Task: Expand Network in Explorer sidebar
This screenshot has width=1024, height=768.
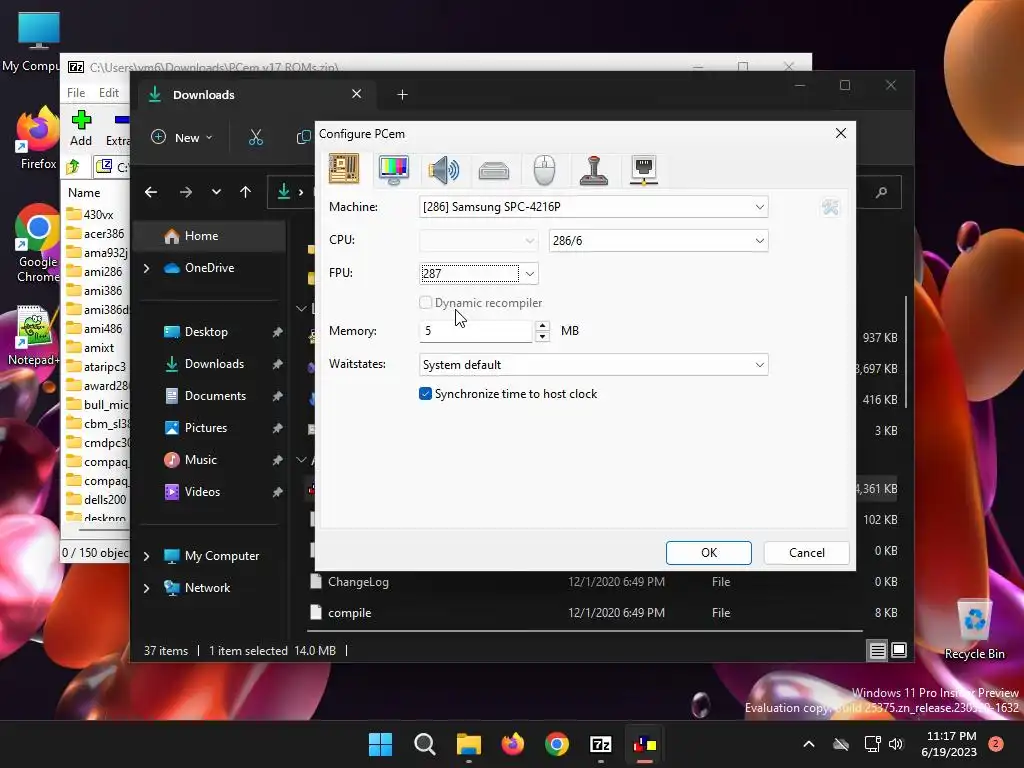Action: click(146, 588)
